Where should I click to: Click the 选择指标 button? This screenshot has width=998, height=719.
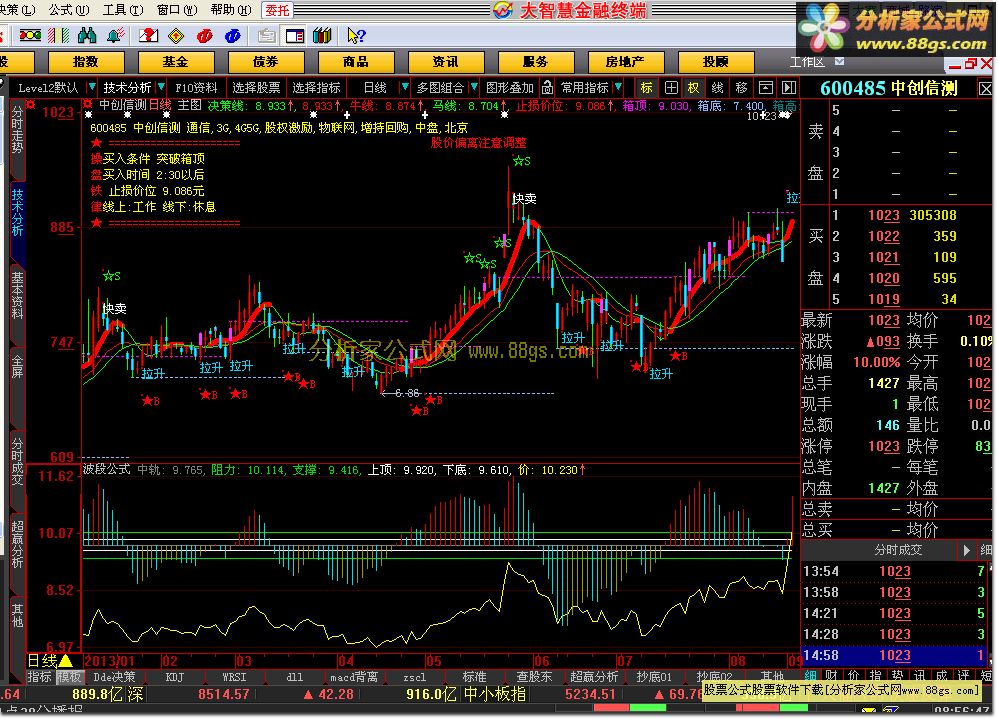316,88
